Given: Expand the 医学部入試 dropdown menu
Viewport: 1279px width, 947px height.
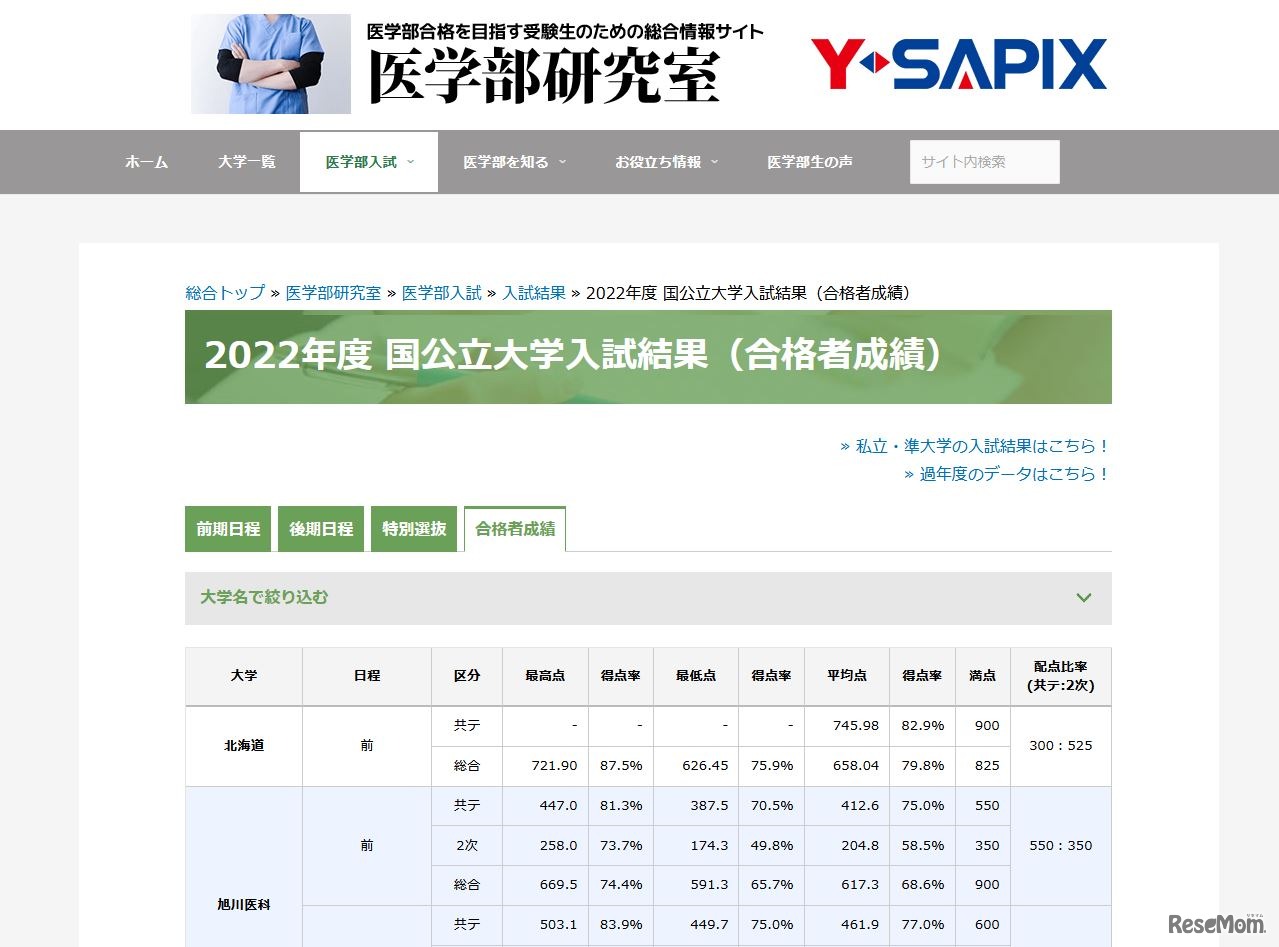Looking at the screenshot, I should pos(362,161).
